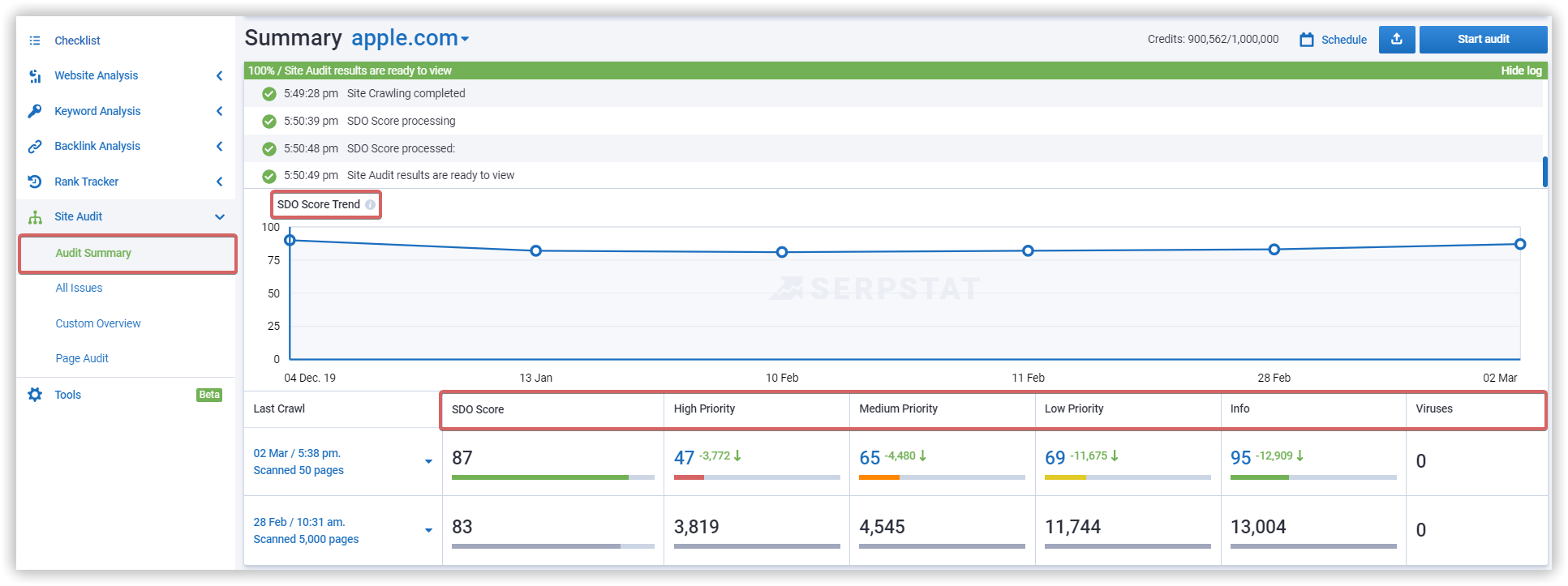Expand the 28 Feb crawl dropdown arrow
The height and width of the screenshot is (586, 1568).
click(428, 531)
